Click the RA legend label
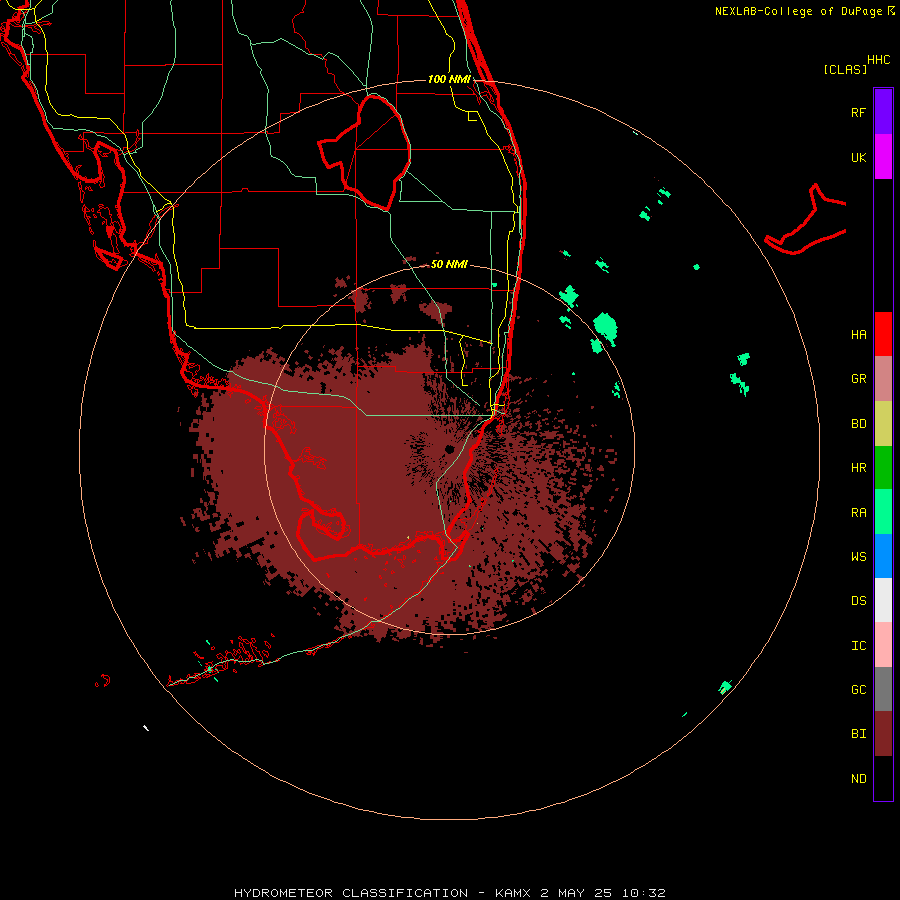This screenshot has width=900, height=900. click(x=859, y=513)
